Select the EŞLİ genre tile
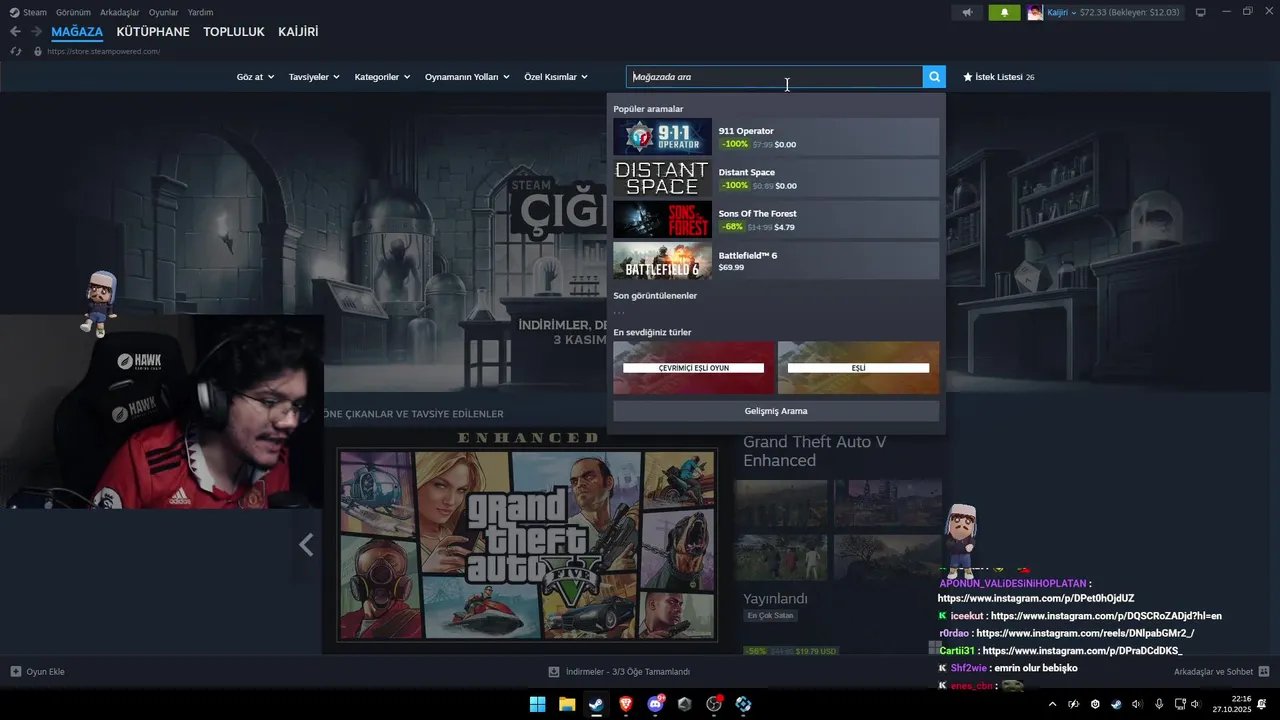 coord(858,367)
